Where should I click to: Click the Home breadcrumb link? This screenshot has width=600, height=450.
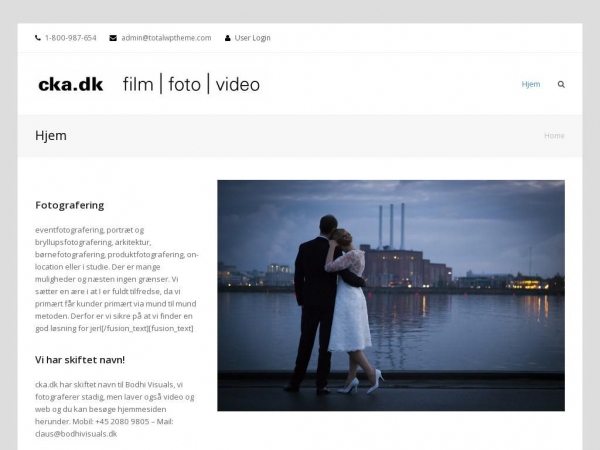554,135
